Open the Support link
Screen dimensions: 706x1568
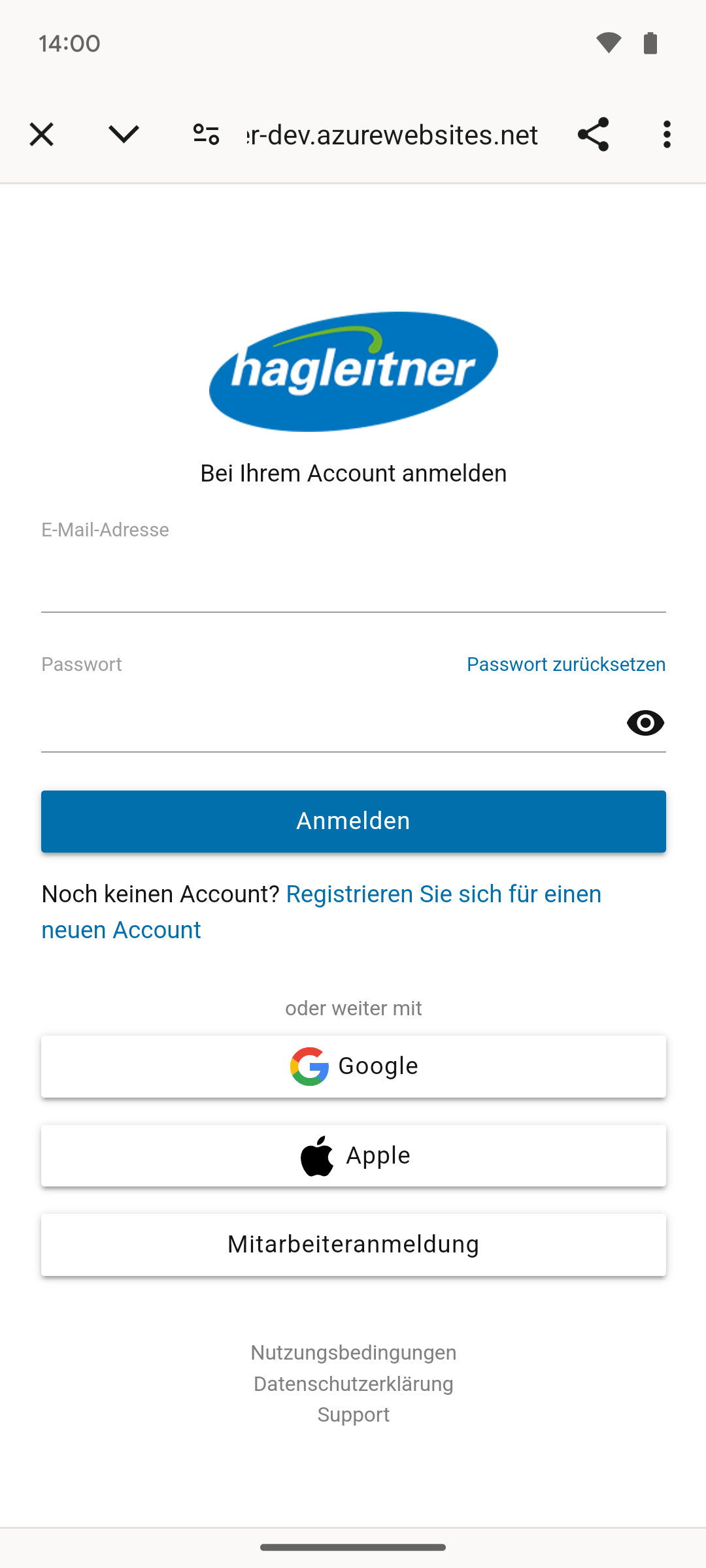(x=354, y=1414)
